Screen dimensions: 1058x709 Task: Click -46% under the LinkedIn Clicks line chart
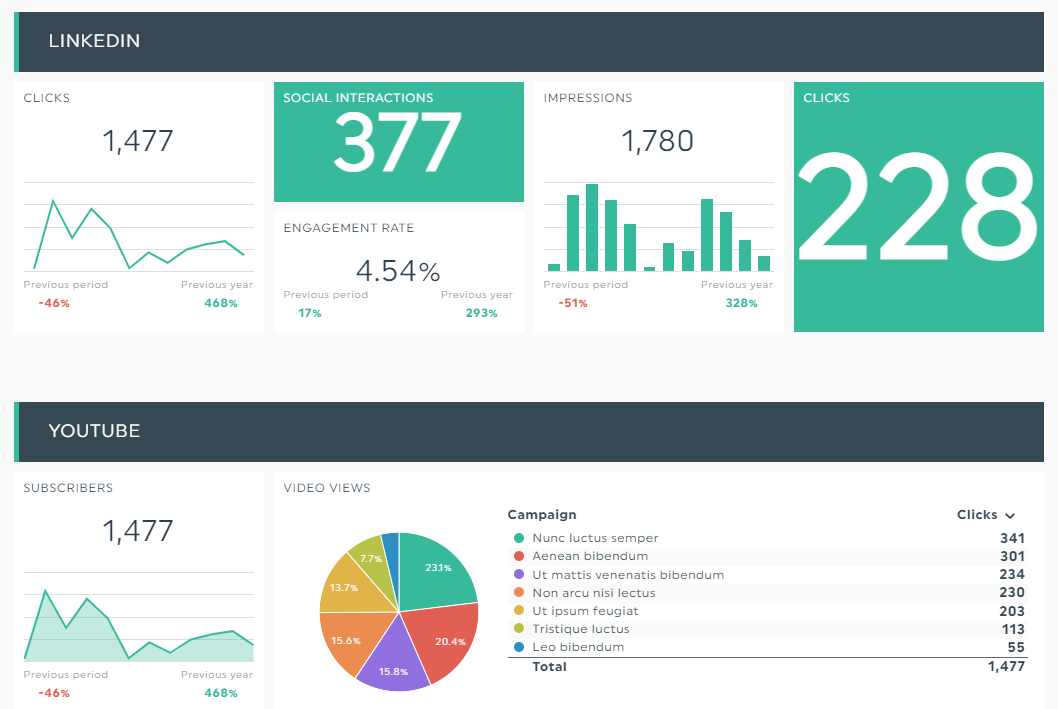[54, 304]
